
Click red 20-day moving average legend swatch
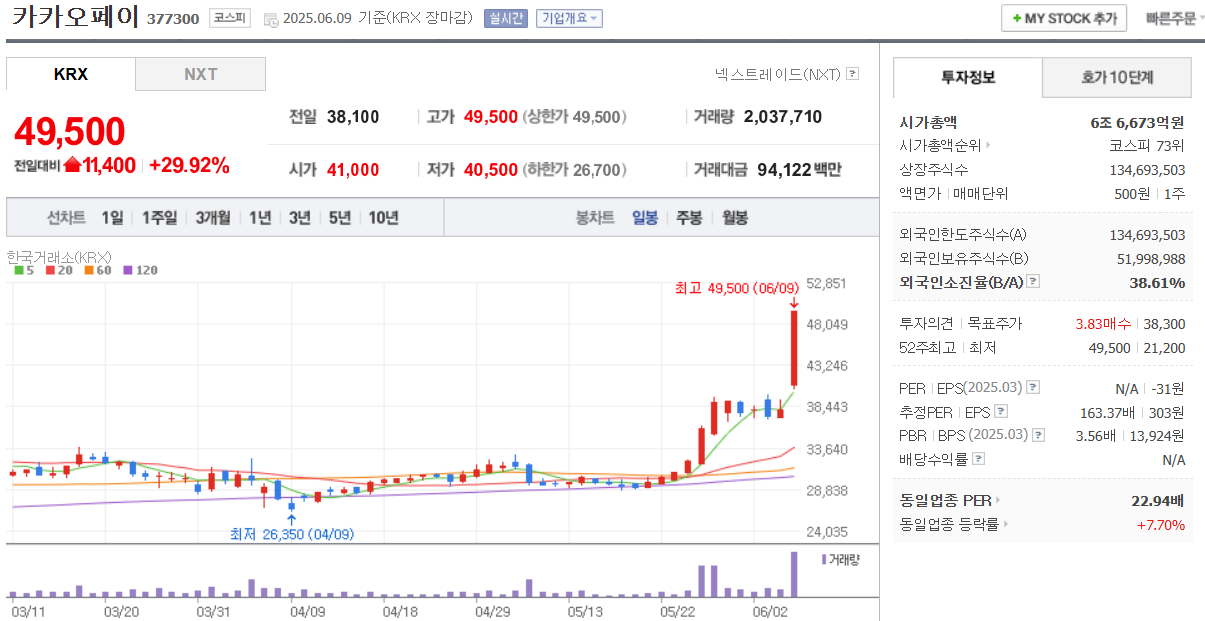click(49, 270)
